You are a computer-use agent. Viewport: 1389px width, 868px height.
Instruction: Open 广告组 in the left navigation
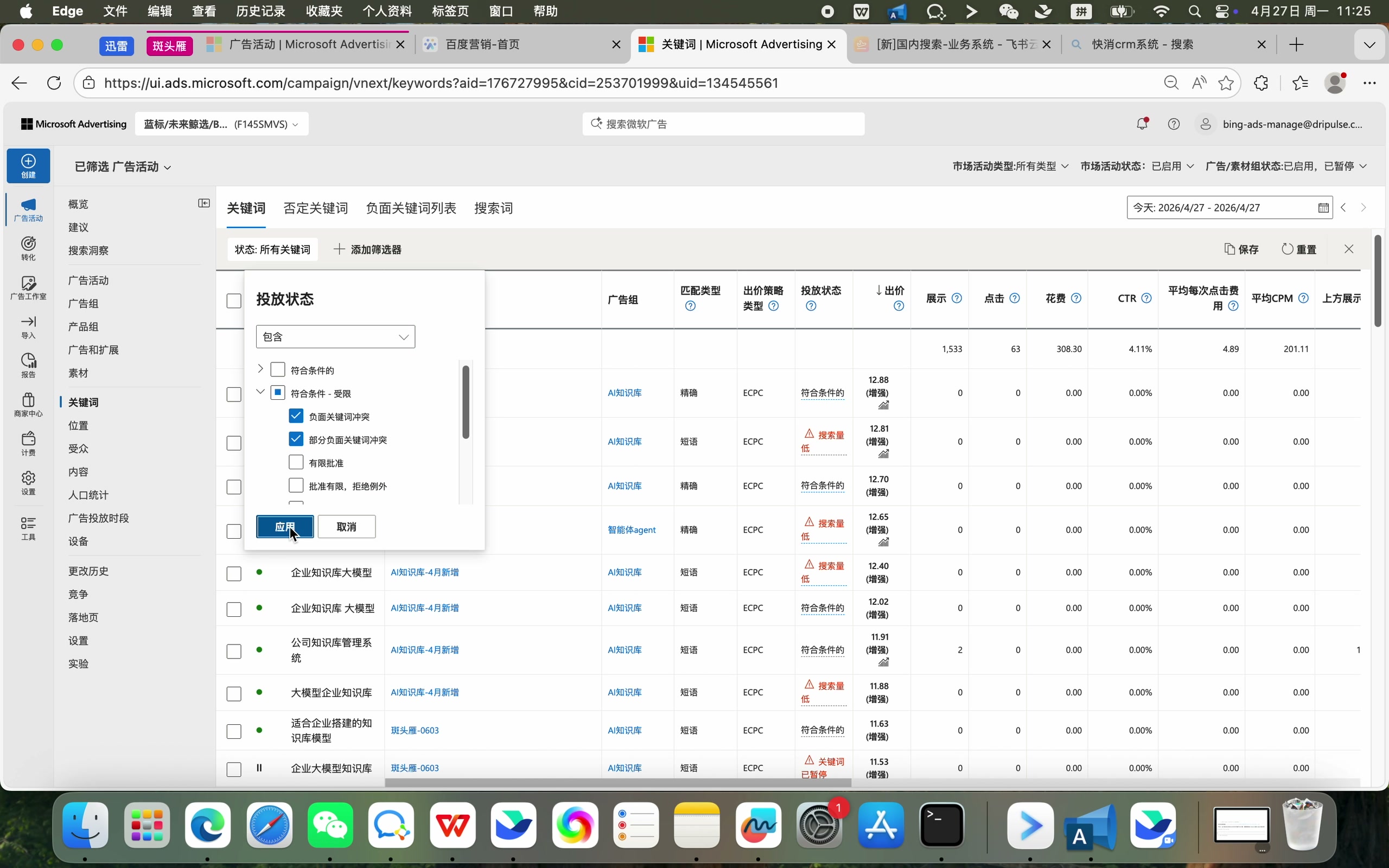[84, 303]
